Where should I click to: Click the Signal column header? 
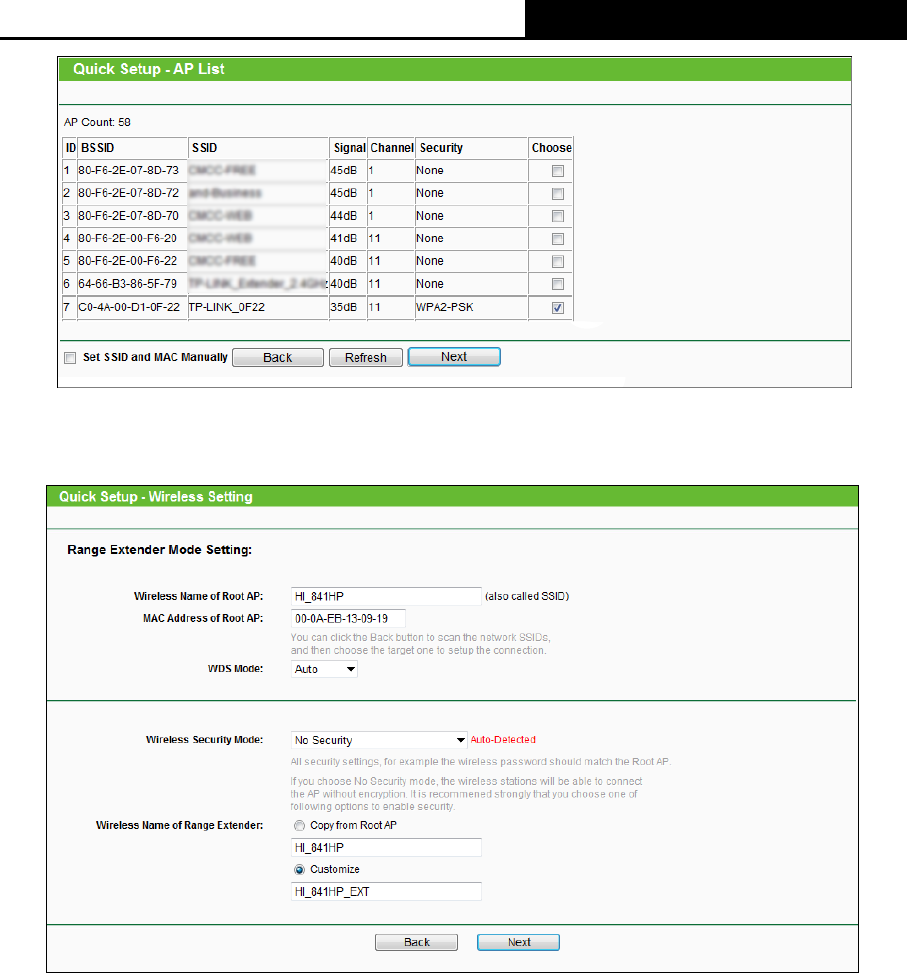coord(349,148)
